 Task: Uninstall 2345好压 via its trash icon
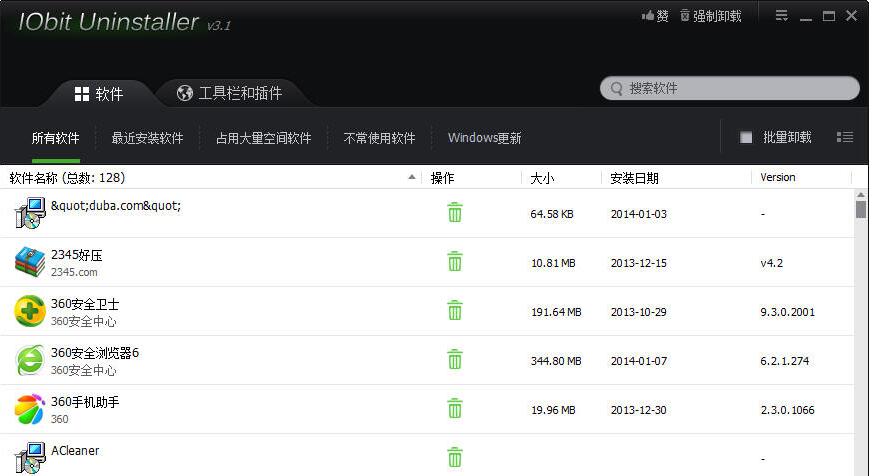455,261
